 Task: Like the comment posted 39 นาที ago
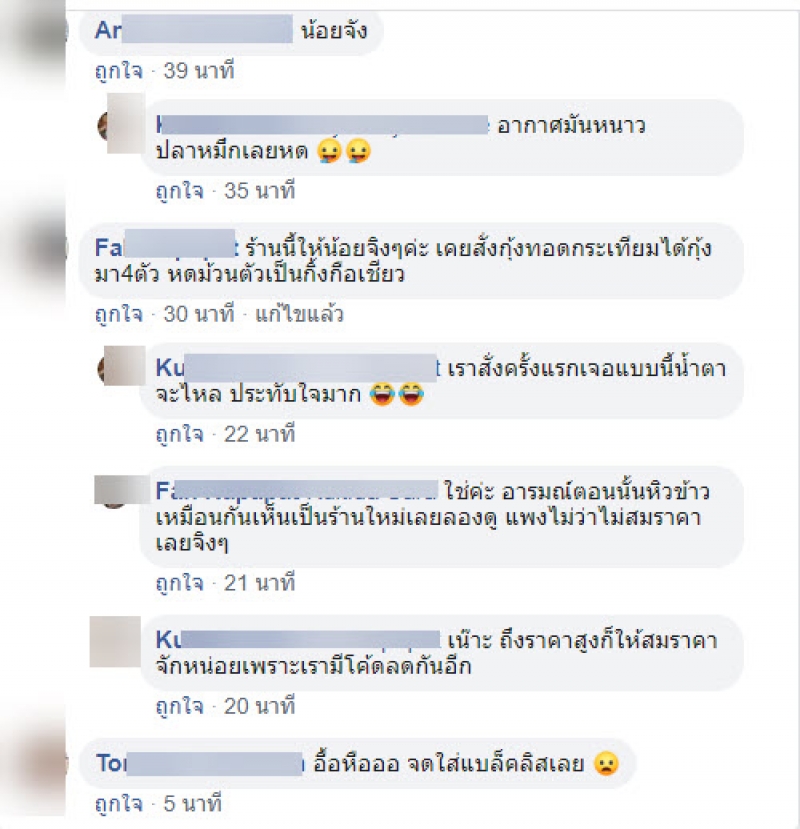119,71
